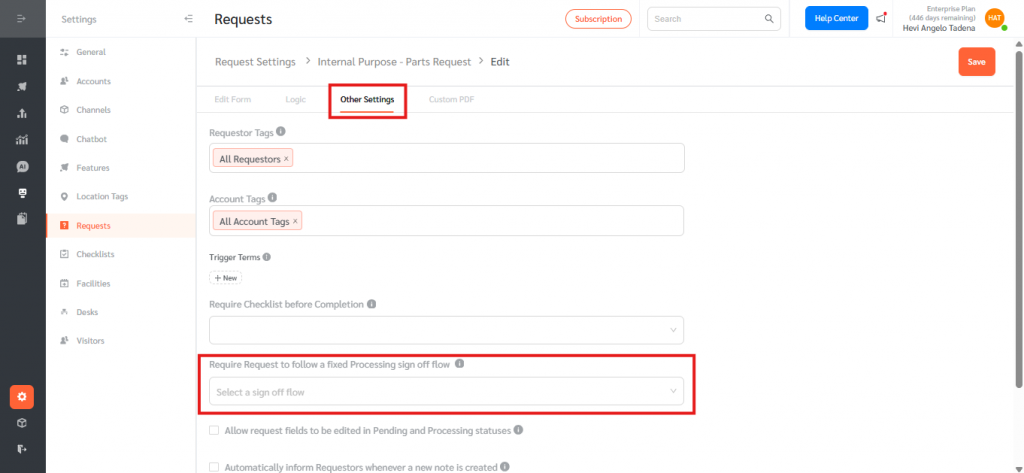Viewport: 1024px width, 473px height.
Task: Enable editing request fields in Pending status
Action: (214, 430)
